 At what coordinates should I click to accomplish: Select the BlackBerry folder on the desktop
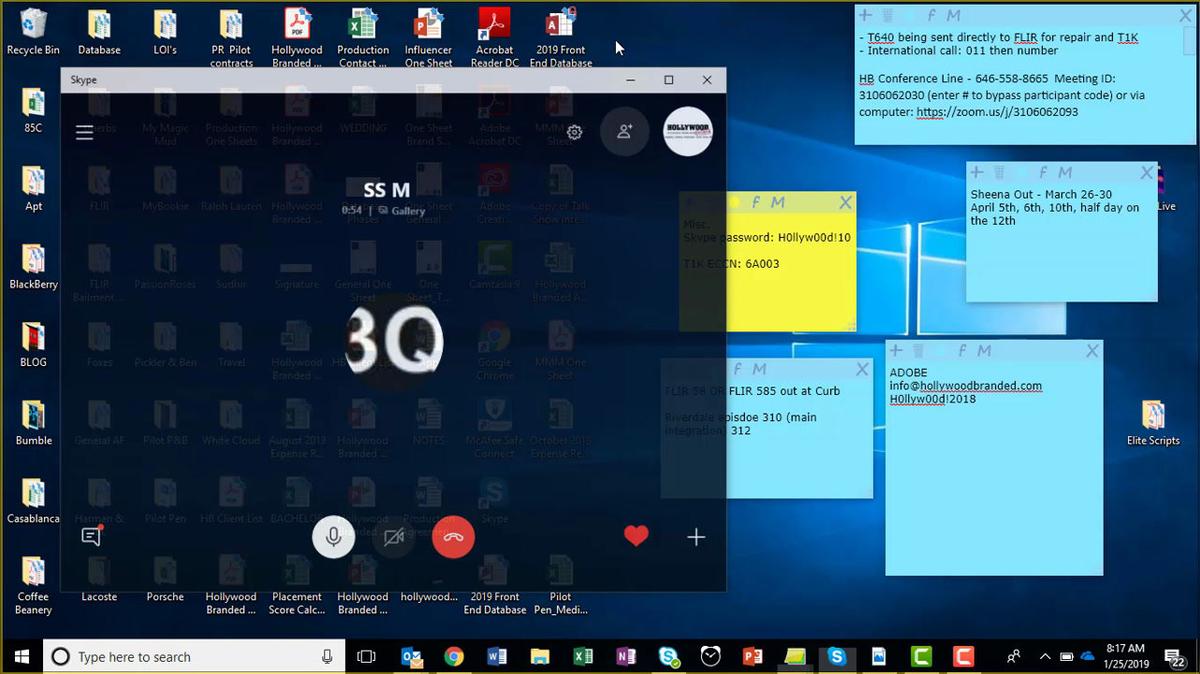pos(33,266)
